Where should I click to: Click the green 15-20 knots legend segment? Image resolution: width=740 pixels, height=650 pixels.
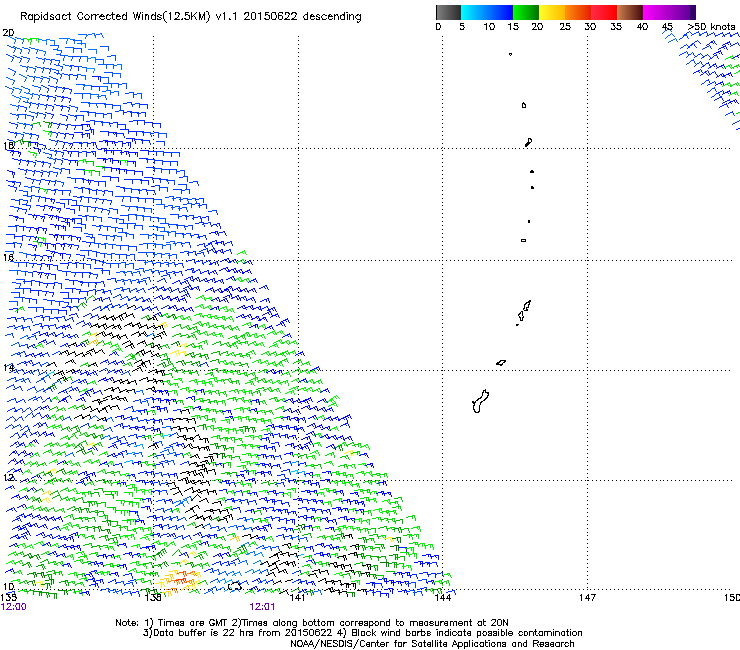pyautogui.click(x=526, y=12)
